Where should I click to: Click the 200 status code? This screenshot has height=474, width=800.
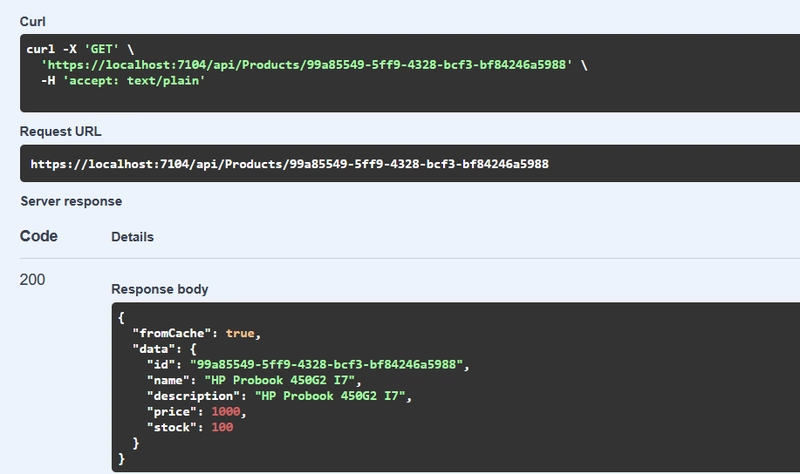coord(32,280)
